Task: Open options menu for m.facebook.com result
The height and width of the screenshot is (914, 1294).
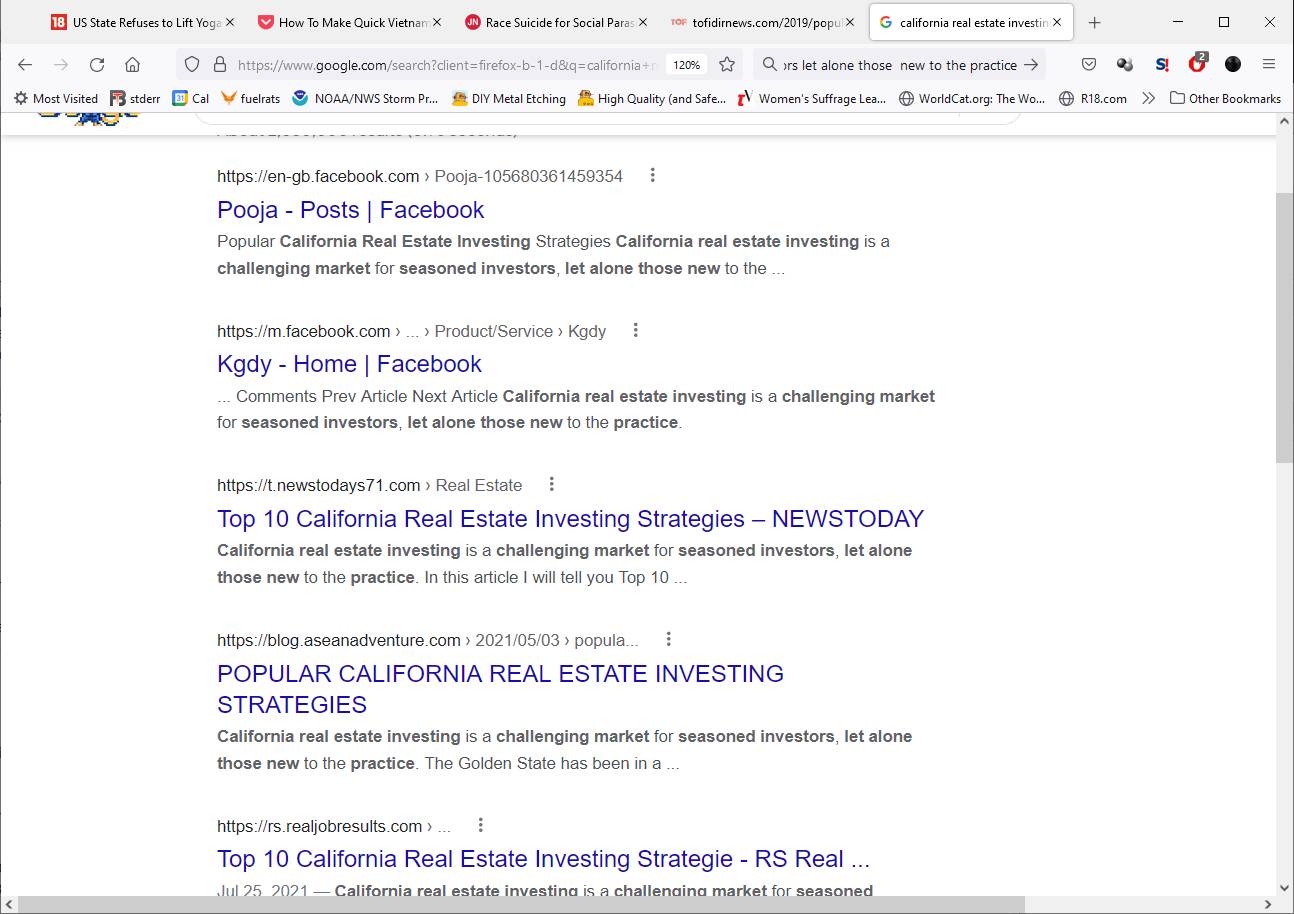Action: coord(636,330)
